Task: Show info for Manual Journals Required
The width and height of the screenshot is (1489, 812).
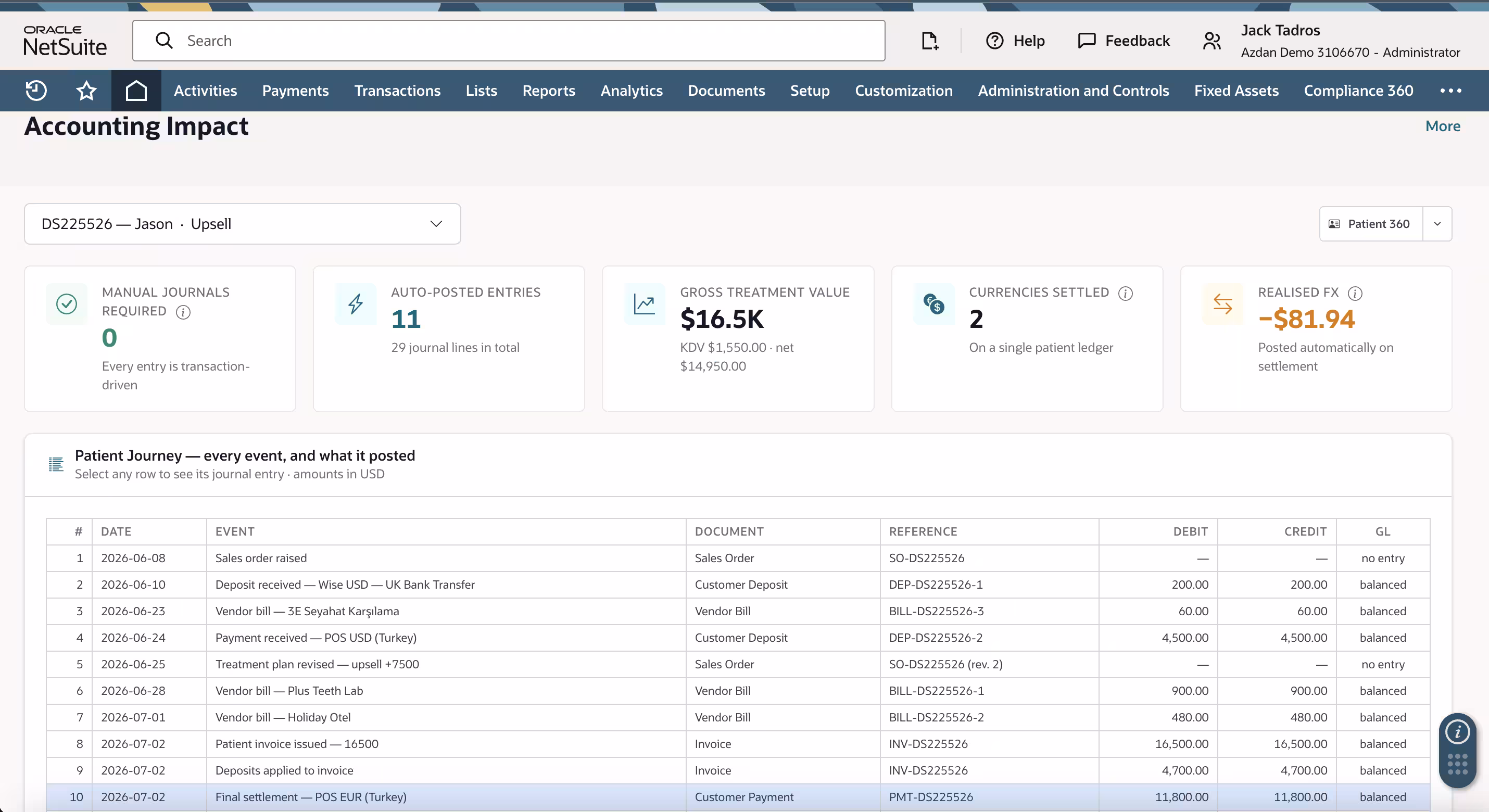Action: coord(183,312)
